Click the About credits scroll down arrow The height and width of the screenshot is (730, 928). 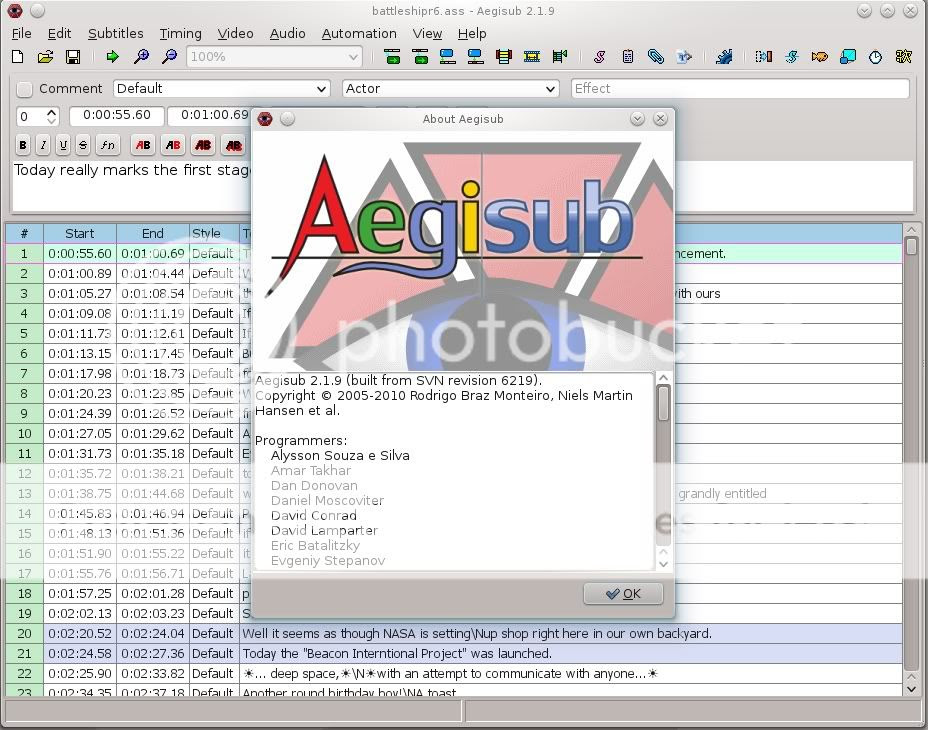click(663, 564)
